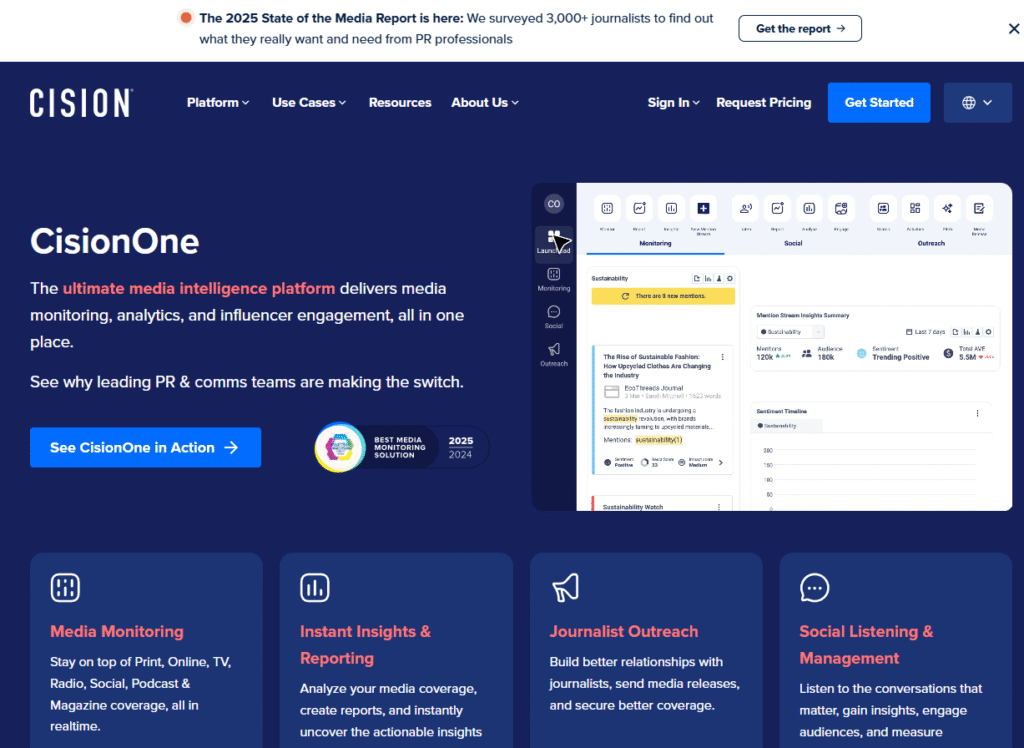Click See CisionOne in Action button
This screenshot has width=1024, height=748.
point(145,447)
